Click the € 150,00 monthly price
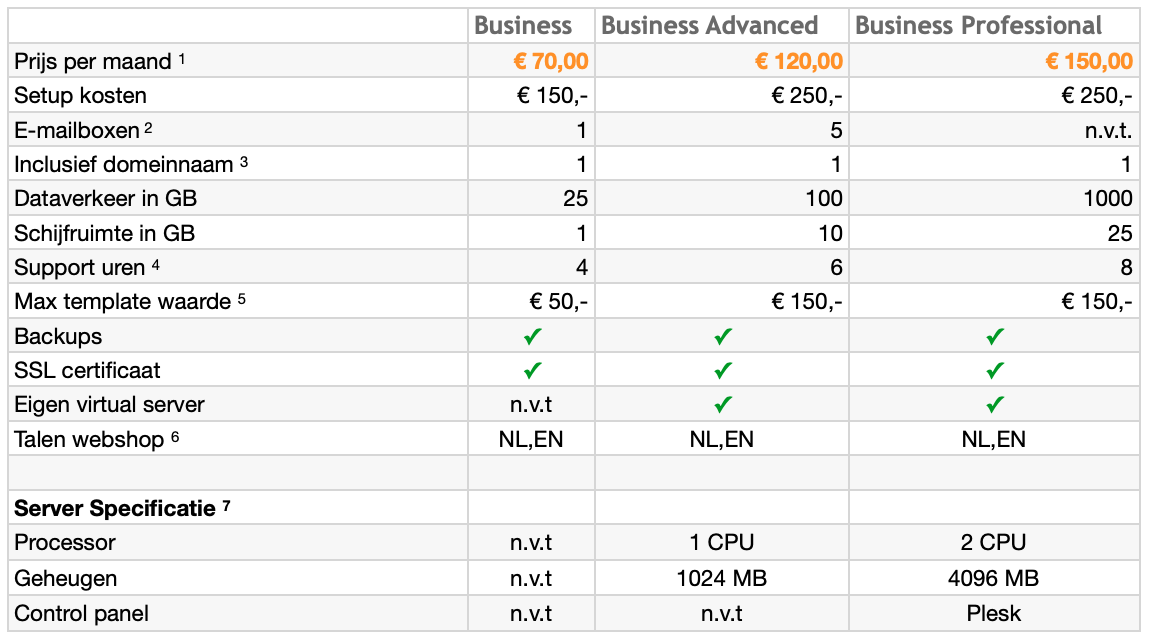 point(1089,62)
